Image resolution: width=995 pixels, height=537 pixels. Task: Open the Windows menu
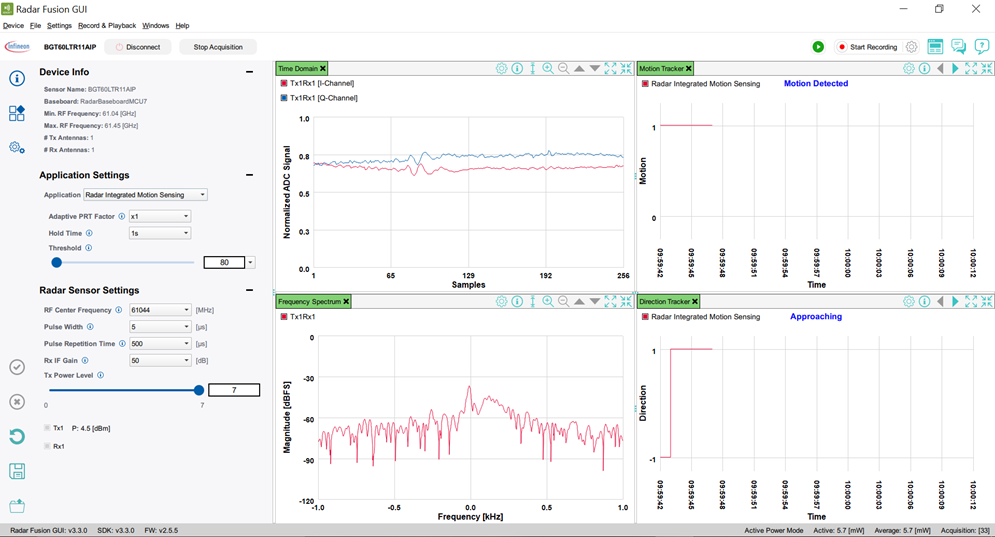point(155,25)
